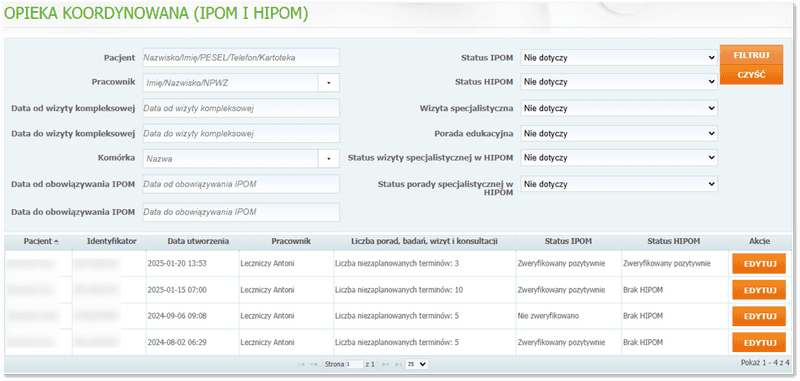Edit the row created 2025-01-15 07:00
Image resolution: width=800 pixels, height=381 pixels.
tap(759, 290)
